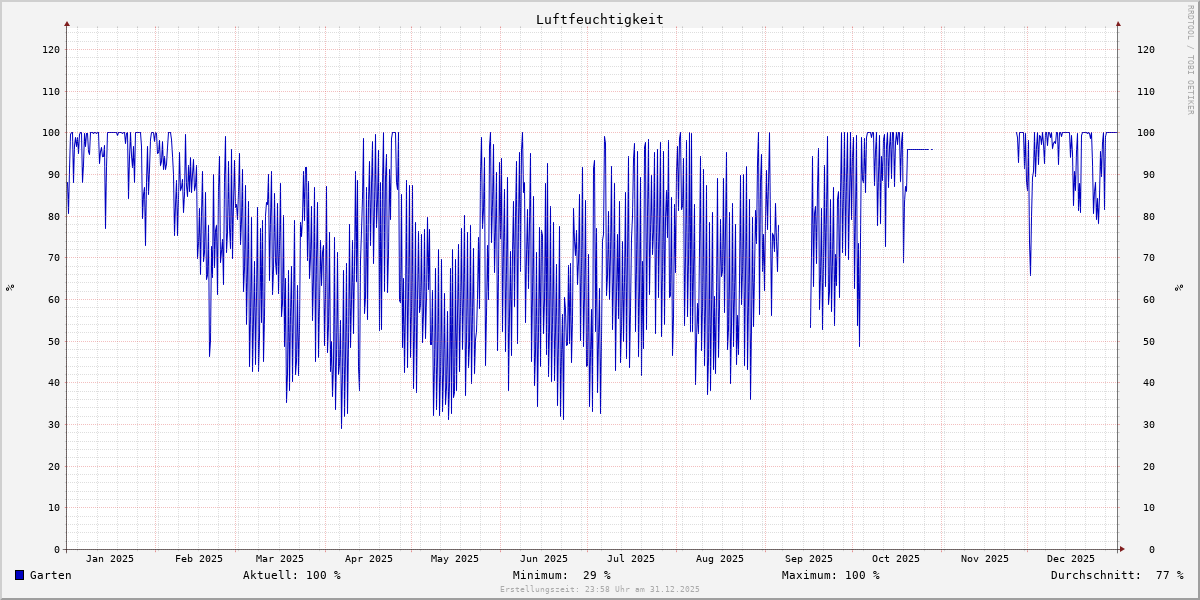
Task: Select the Garten legend label
Action: (x=50, y=575)
